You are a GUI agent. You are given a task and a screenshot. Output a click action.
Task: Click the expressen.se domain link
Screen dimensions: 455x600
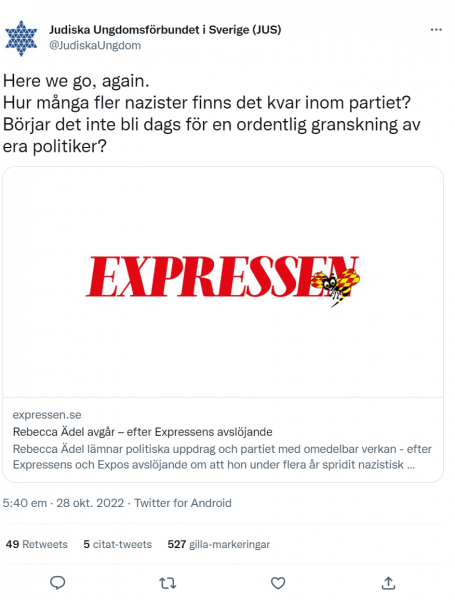click(47, 415)
